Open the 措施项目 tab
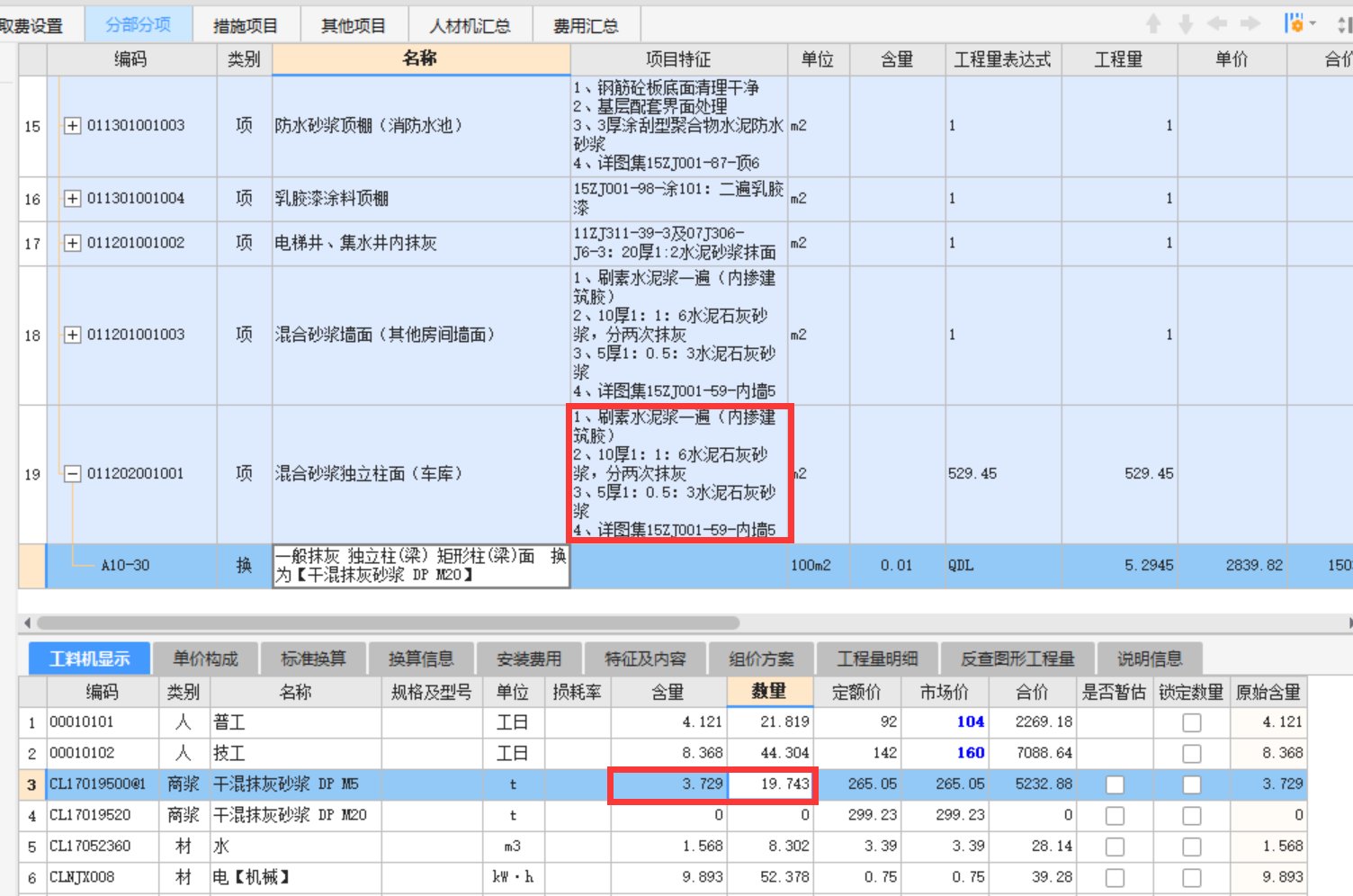The image size is (1353, 896). point(246,25)
